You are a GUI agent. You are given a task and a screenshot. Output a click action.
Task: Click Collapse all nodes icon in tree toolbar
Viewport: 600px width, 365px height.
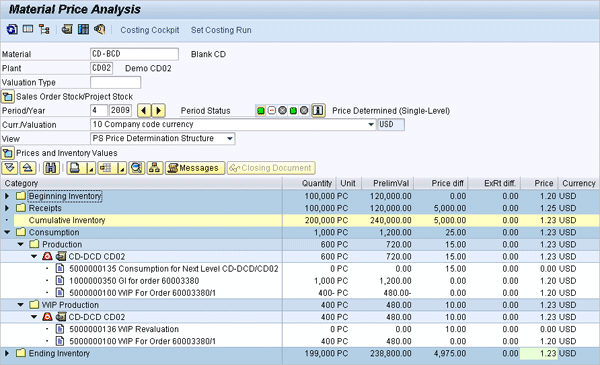click(28, 168)
